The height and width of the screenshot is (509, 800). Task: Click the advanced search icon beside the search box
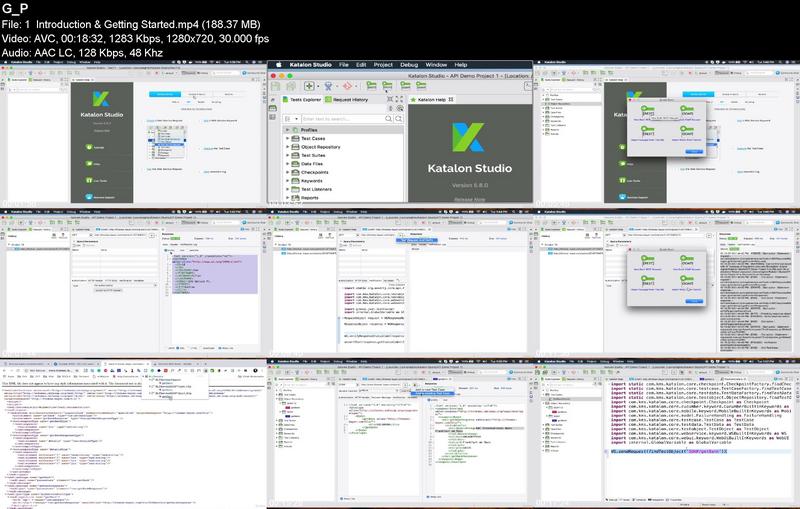click(399, 119)
